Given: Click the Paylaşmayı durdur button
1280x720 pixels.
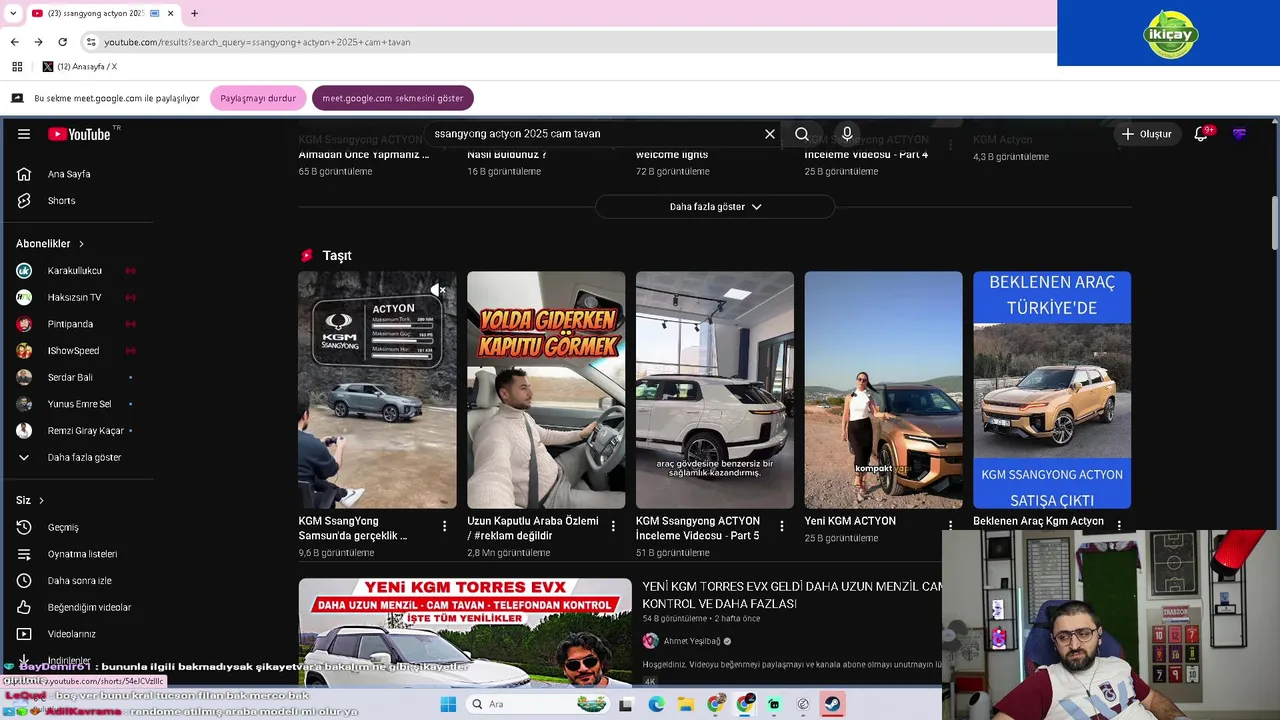Looking at the screenshot, I should [258, 98].
